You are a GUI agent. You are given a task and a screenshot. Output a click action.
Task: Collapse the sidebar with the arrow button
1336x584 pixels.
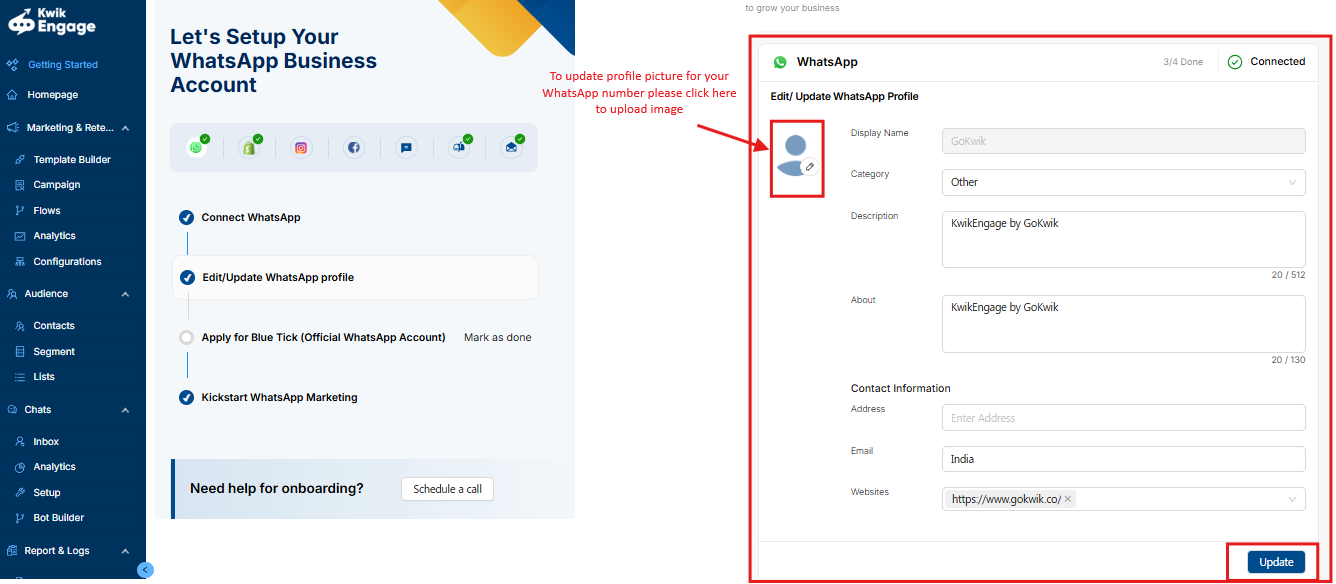click(x=145, y=570)
